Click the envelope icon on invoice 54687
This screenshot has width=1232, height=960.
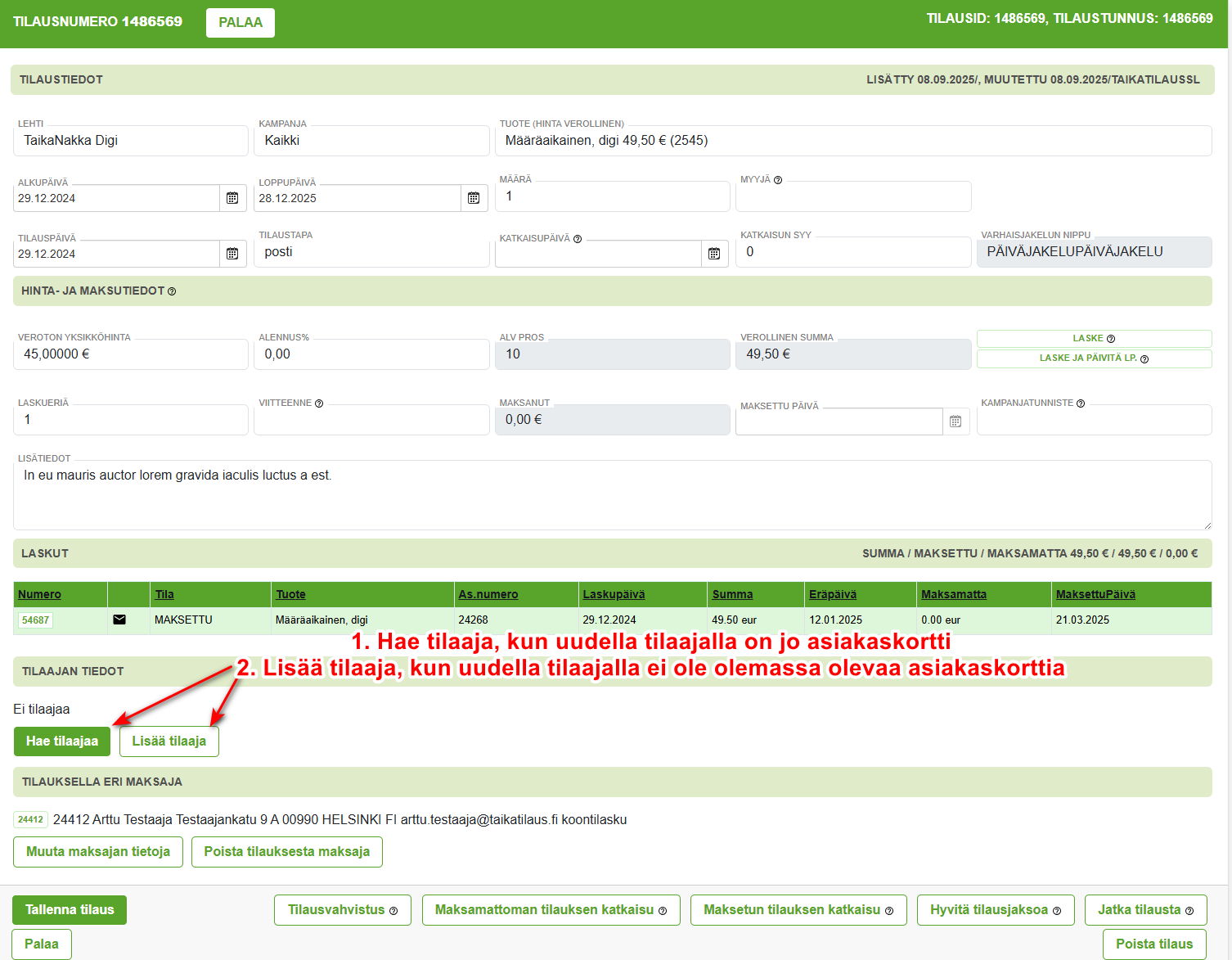pyautogui.click(x=119, y=620)
